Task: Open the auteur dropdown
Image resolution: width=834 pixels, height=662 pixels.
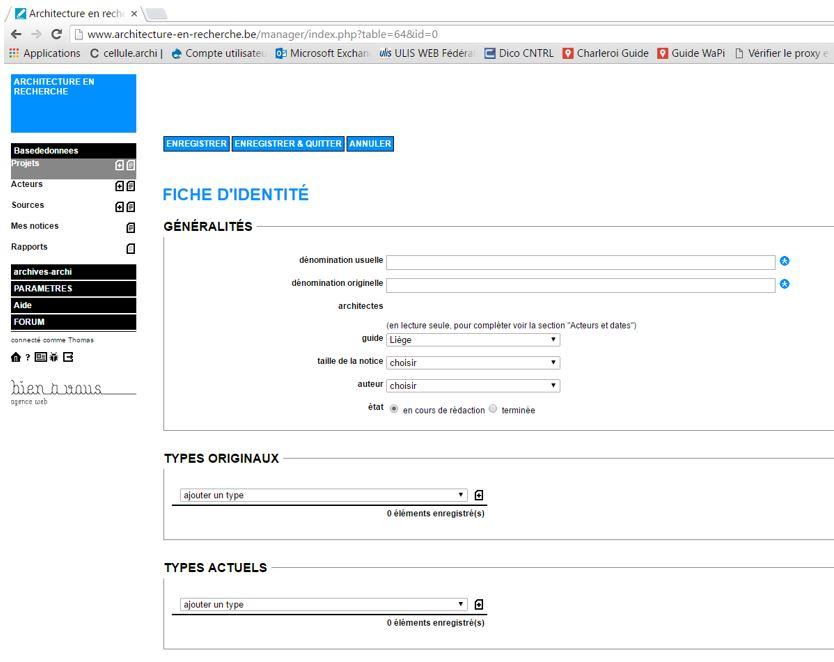Action: 473,386
